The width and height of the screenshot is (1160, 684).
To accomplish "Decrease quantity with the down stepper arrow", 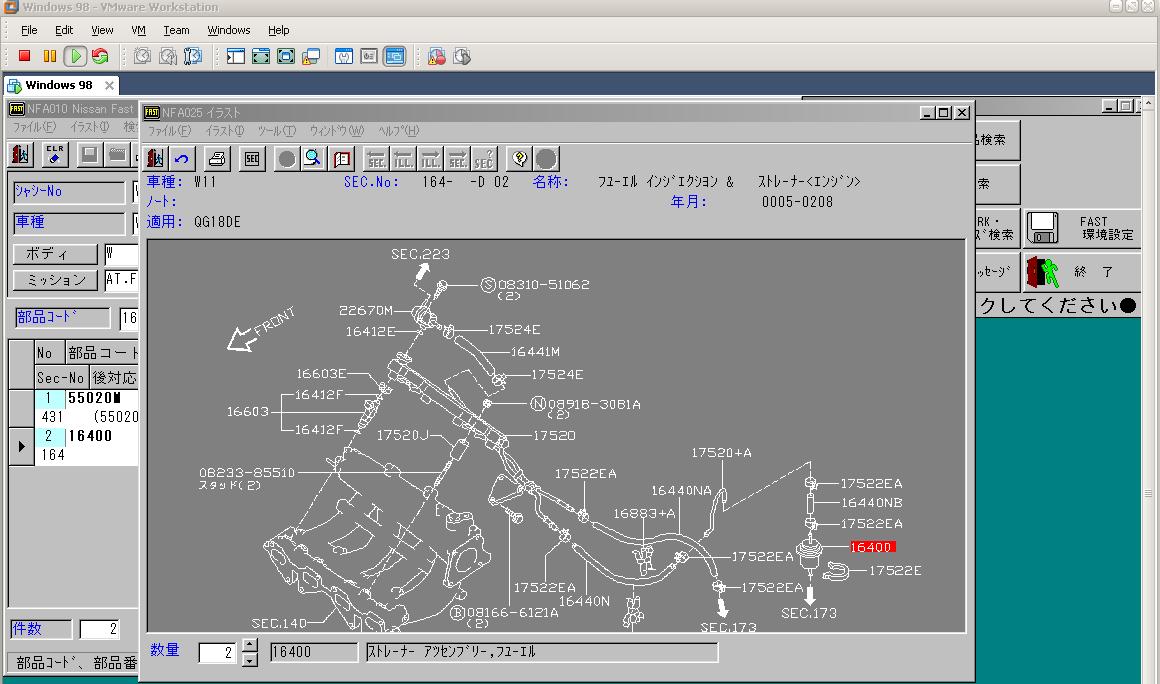I will (x=250, y=659).
